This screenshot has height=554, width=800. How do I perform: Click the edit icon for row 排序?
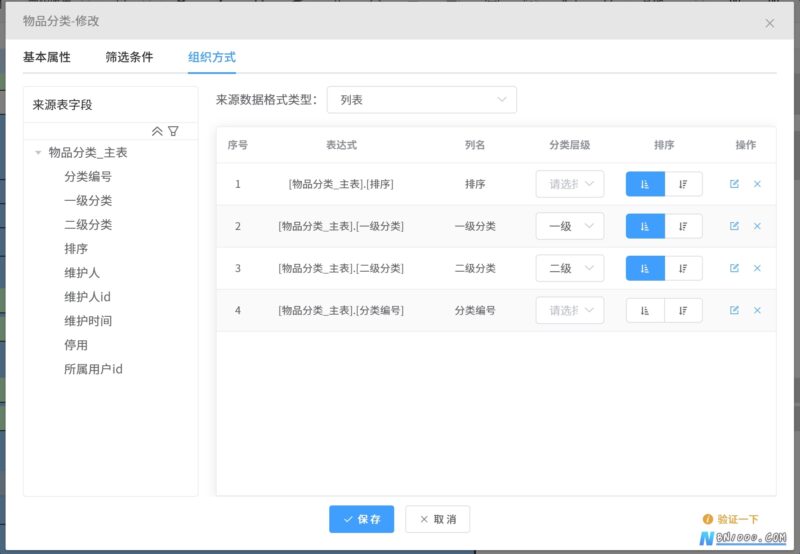734,184
